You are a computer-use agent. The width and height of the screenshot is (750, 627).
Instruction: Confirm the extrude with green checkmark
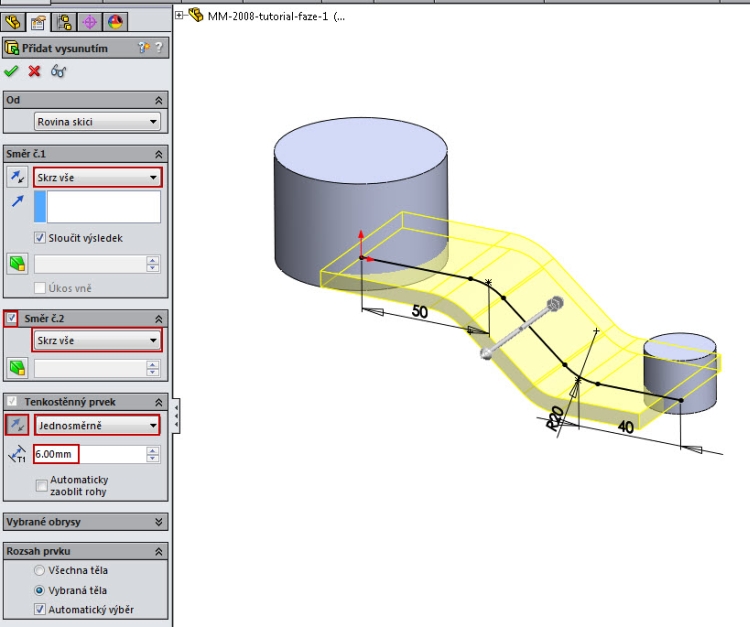11,71
